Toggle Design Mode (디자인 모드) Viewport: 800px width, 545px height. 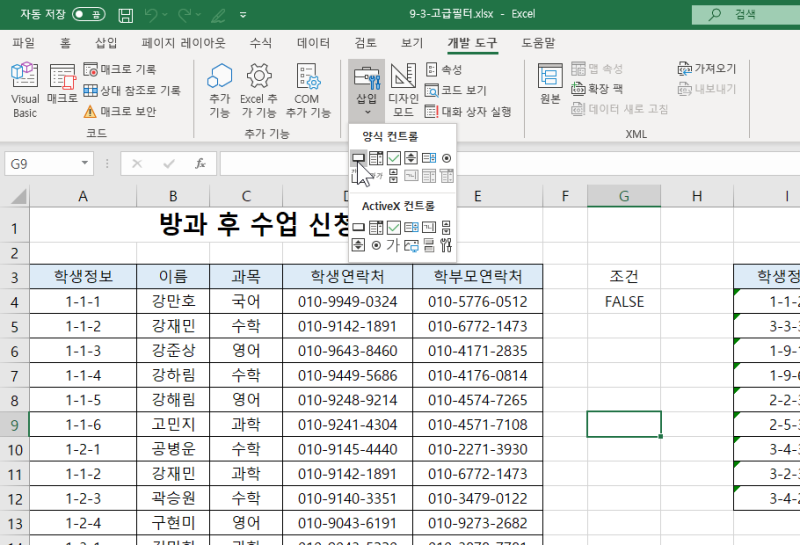pyautogui.click(x=403, y=90)
